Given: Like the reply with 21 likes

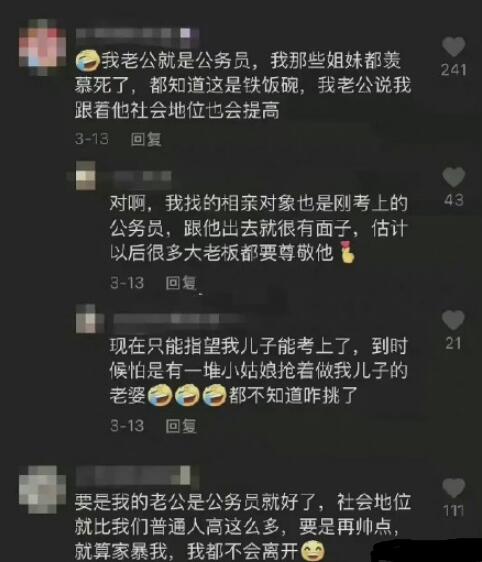Looking at the screenshot, I should pyautogui.click(x=453, y=320).
